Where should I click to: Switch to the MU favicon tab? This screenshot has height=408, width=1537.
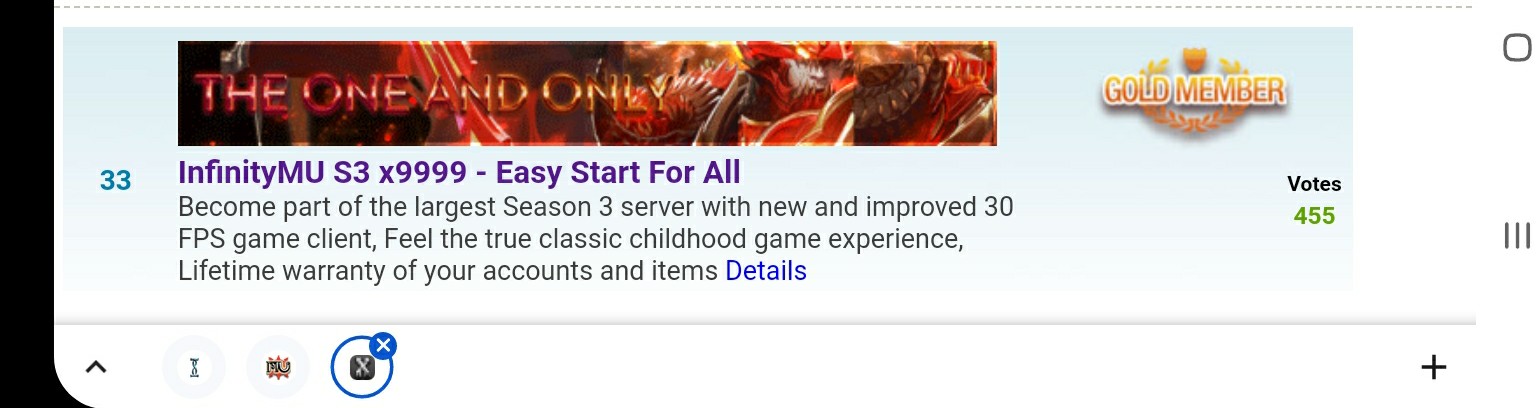278,367
